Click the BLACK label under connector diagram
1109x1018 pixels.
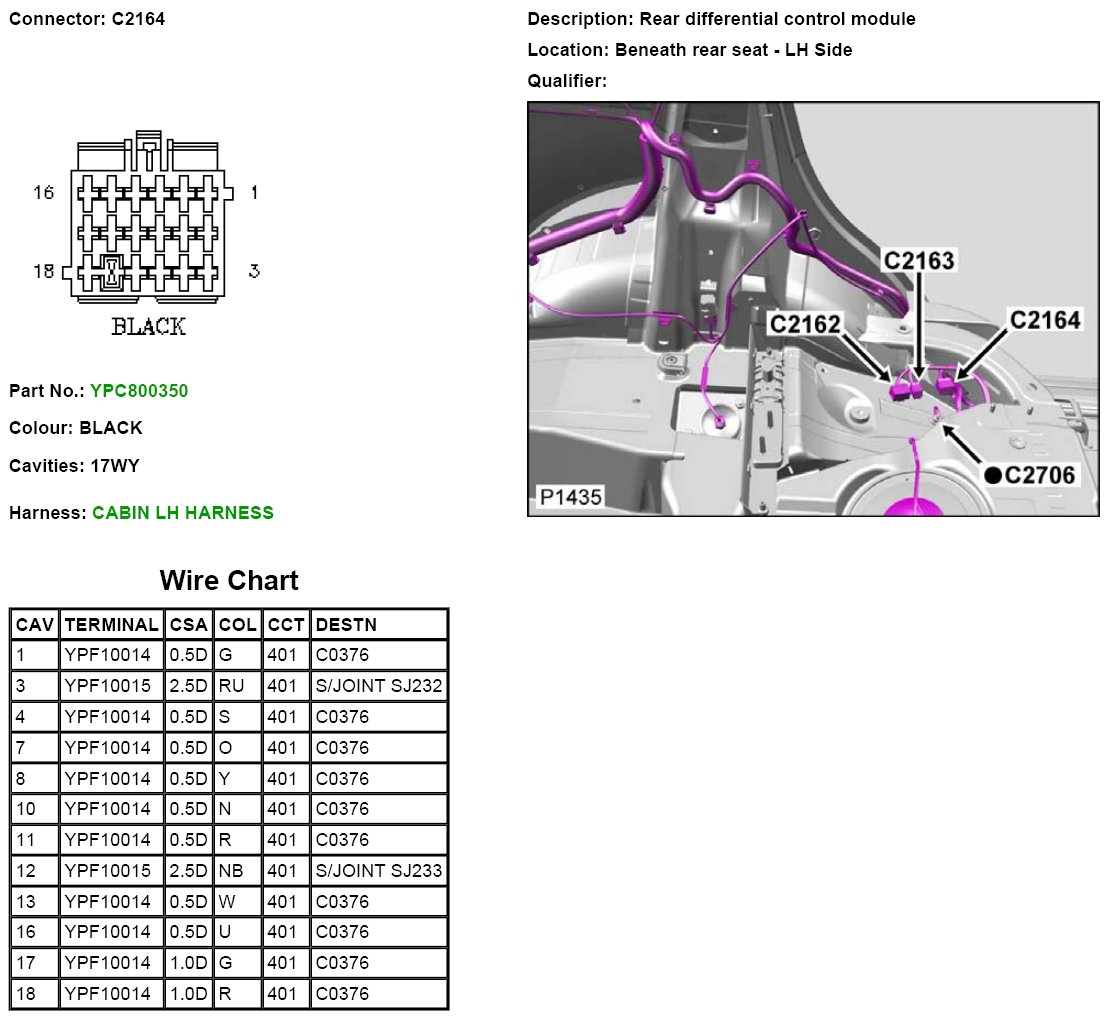(148, 327)
